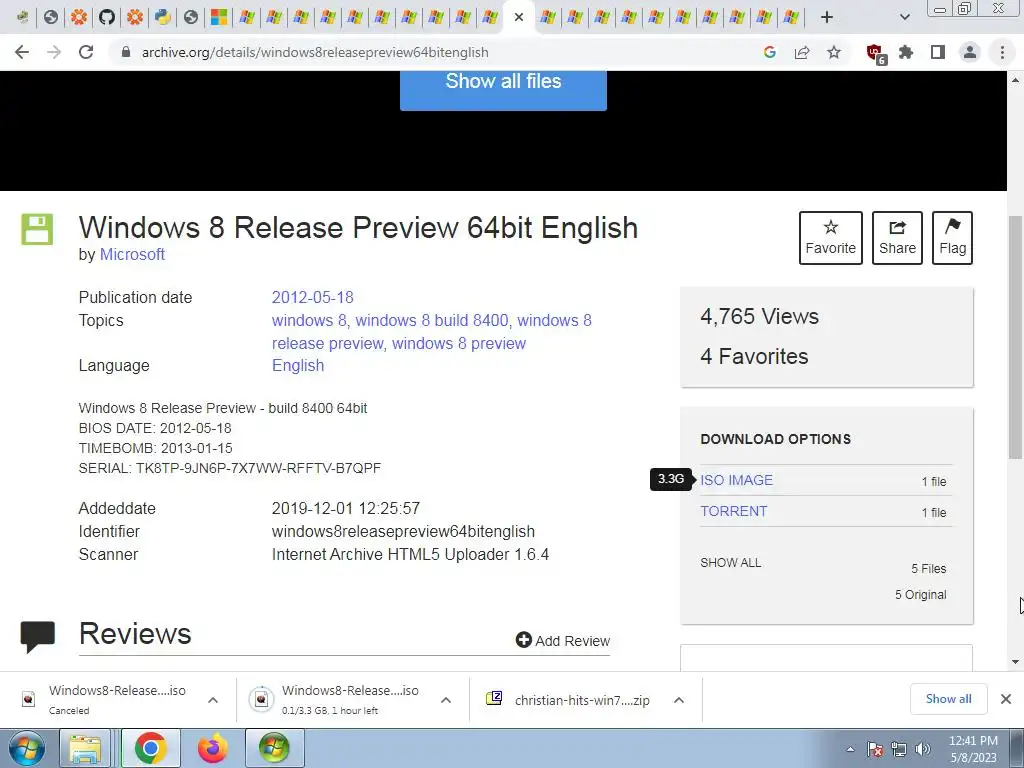Share this archive item

coord(897,238)
